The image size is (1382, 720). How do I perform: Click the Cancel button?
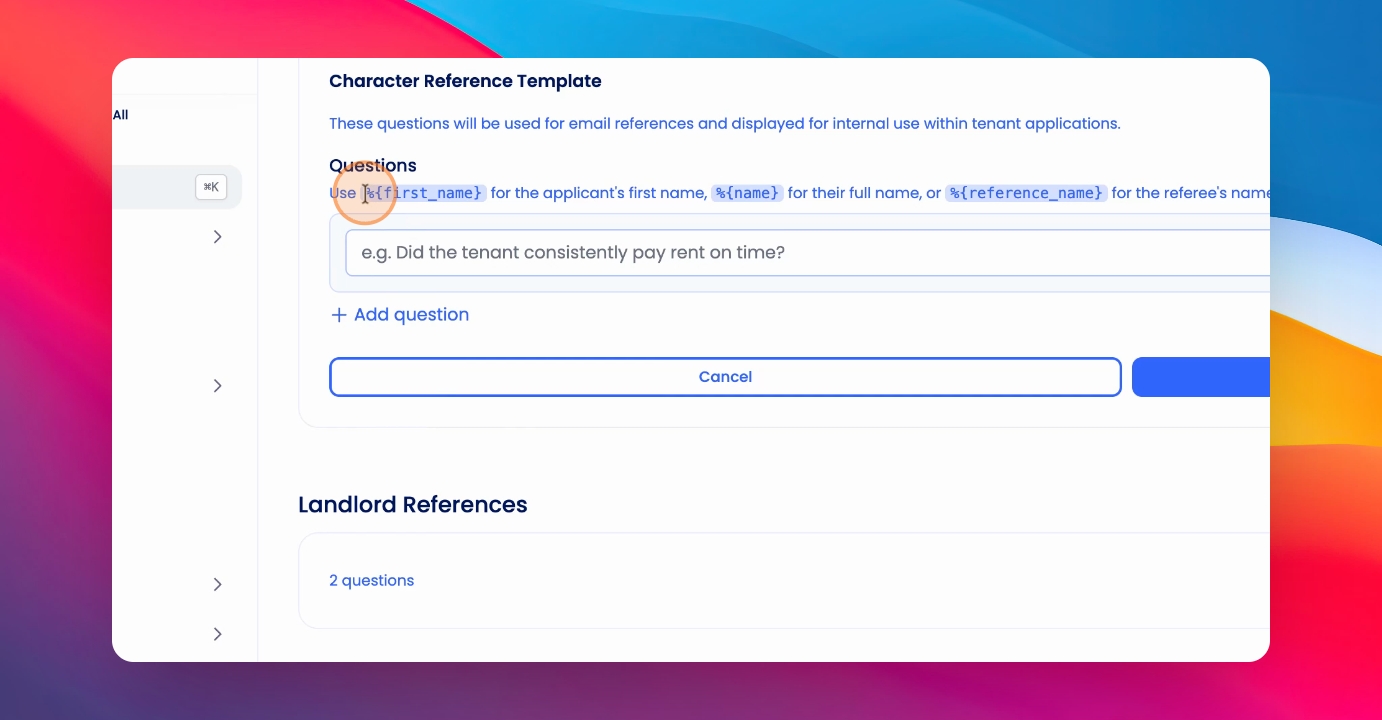[725, 377]
